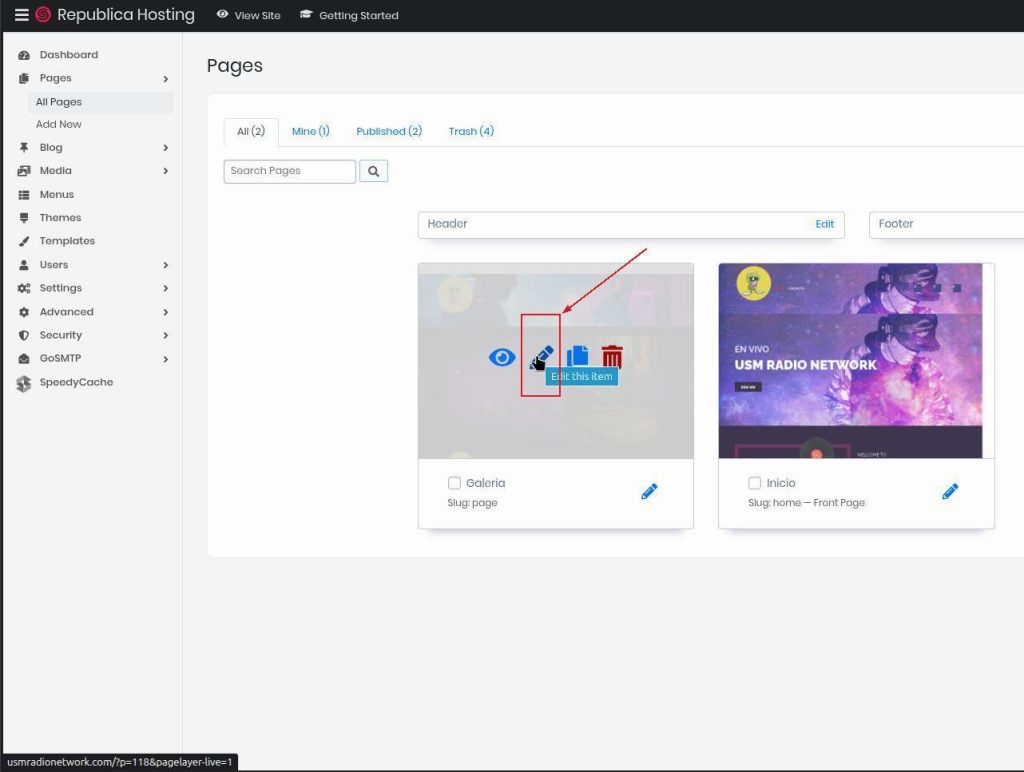Screen dimensions: 1024x772
Task: Open SpeedyCache from the sidebar
Action: (76, 382)
